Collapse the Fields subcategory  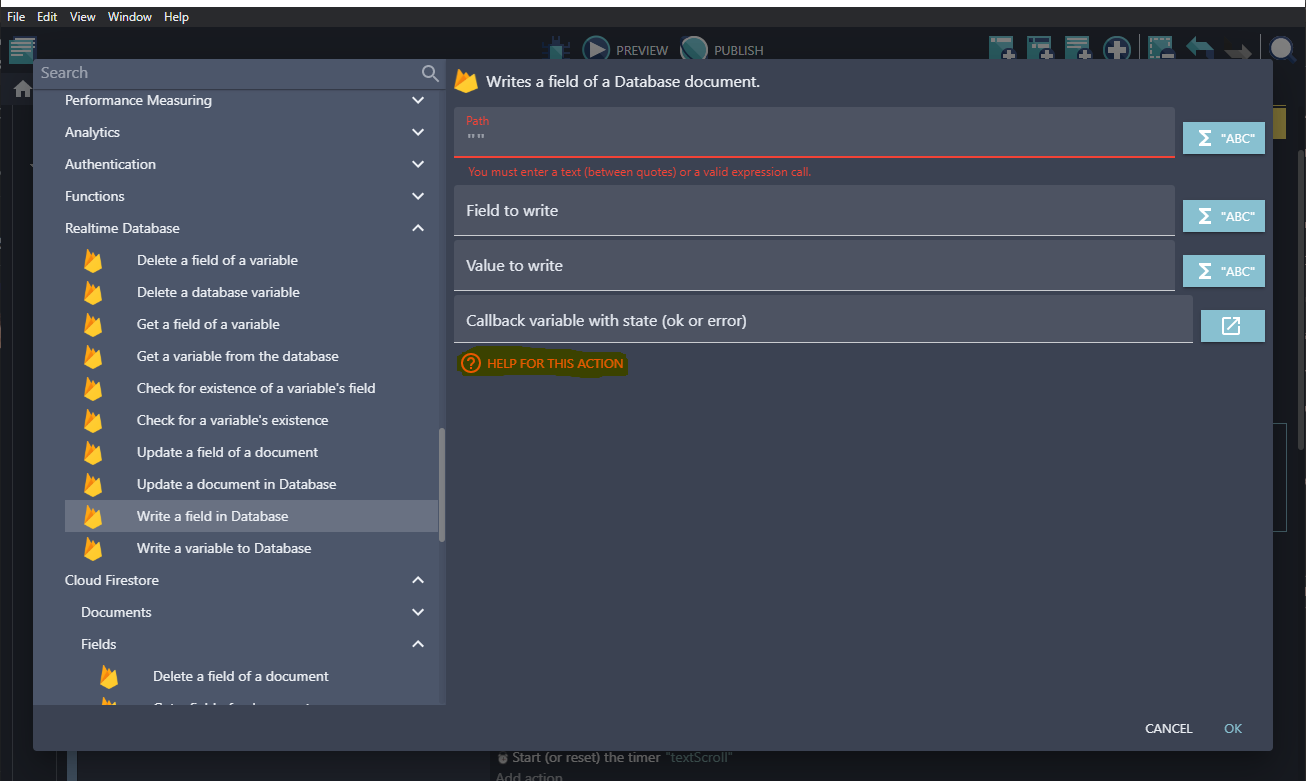pos(418,645)
